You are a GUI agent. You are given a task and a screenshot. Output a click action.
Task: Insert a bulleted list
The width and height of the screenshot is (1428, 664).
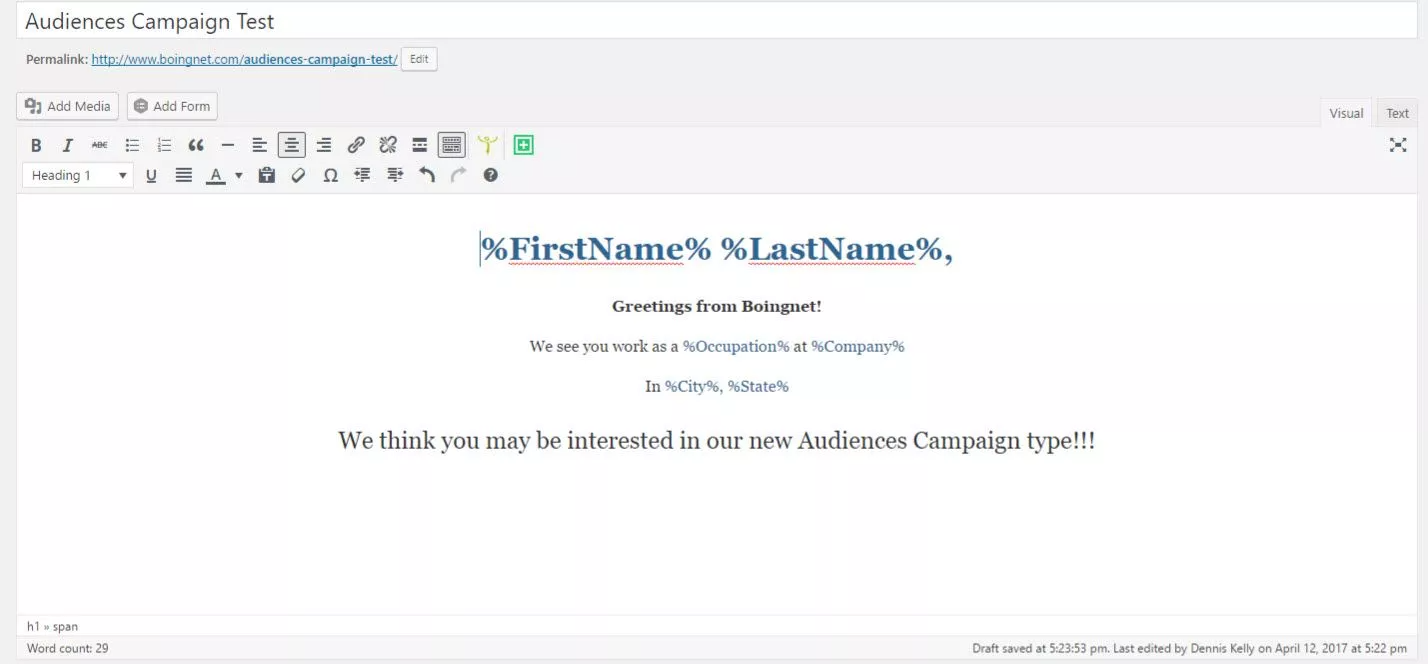[x=132, y=146]
